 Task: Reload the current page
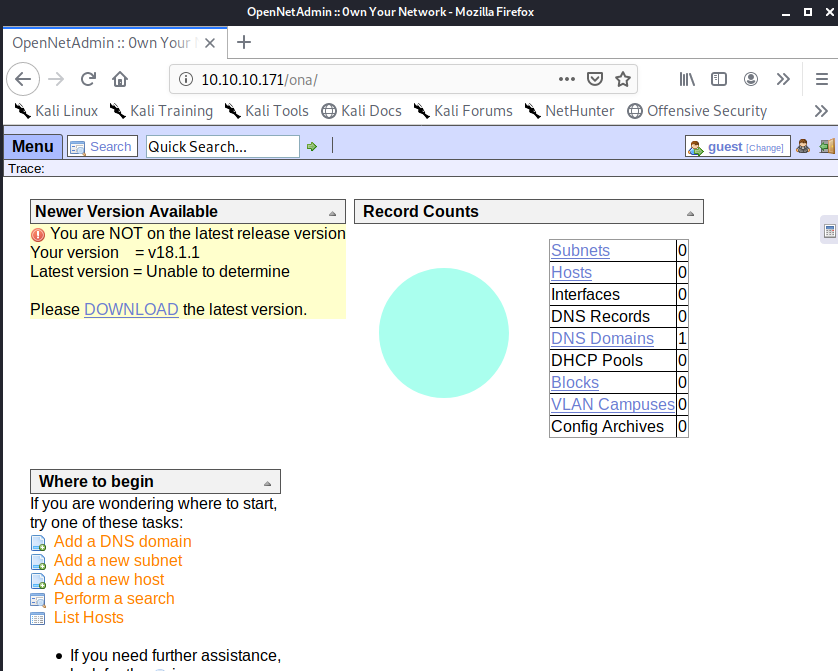tap(88, 79)
